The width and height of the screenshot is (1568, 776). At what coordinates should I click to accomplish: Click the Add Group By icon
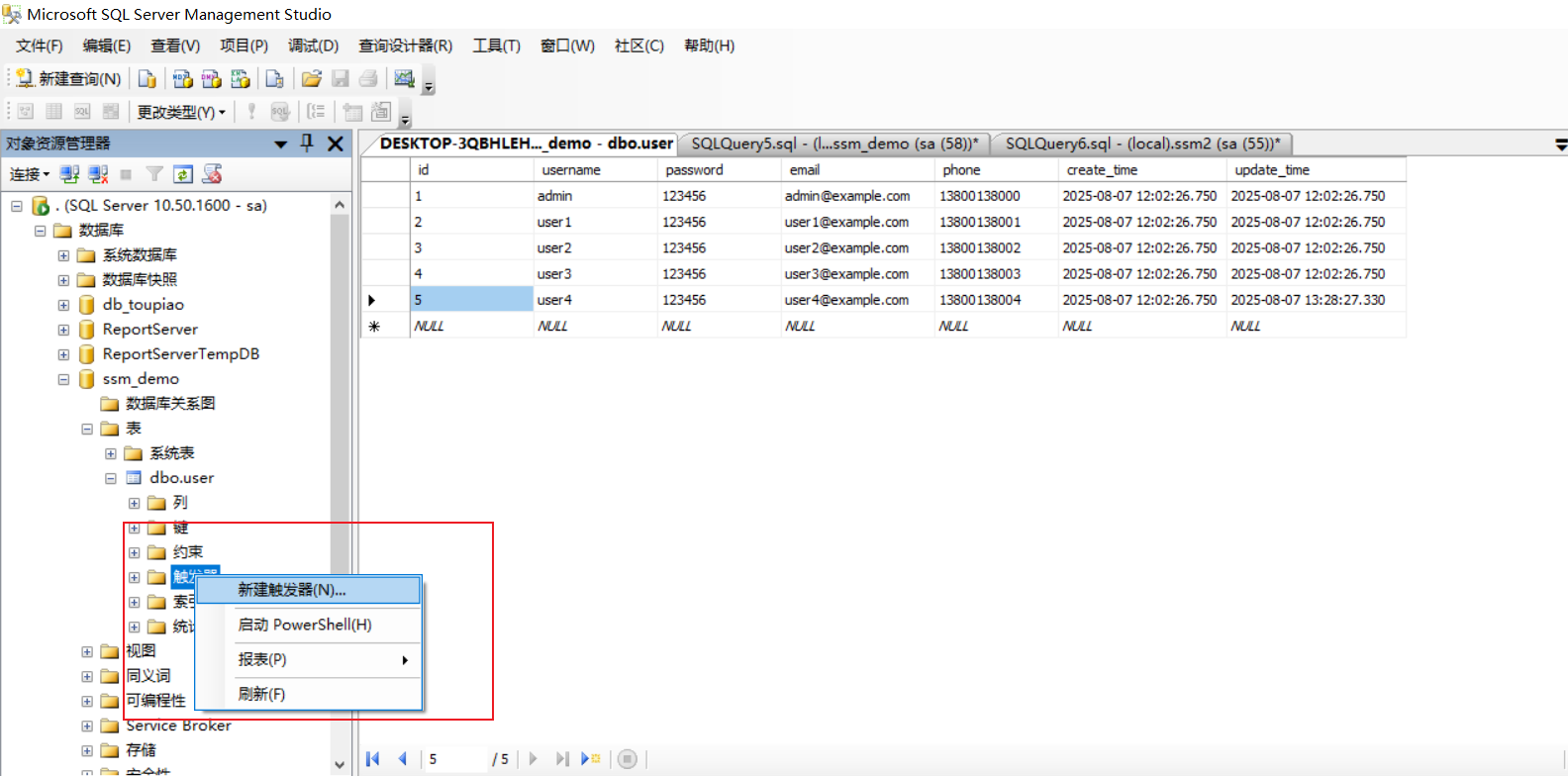click(316, 112)
